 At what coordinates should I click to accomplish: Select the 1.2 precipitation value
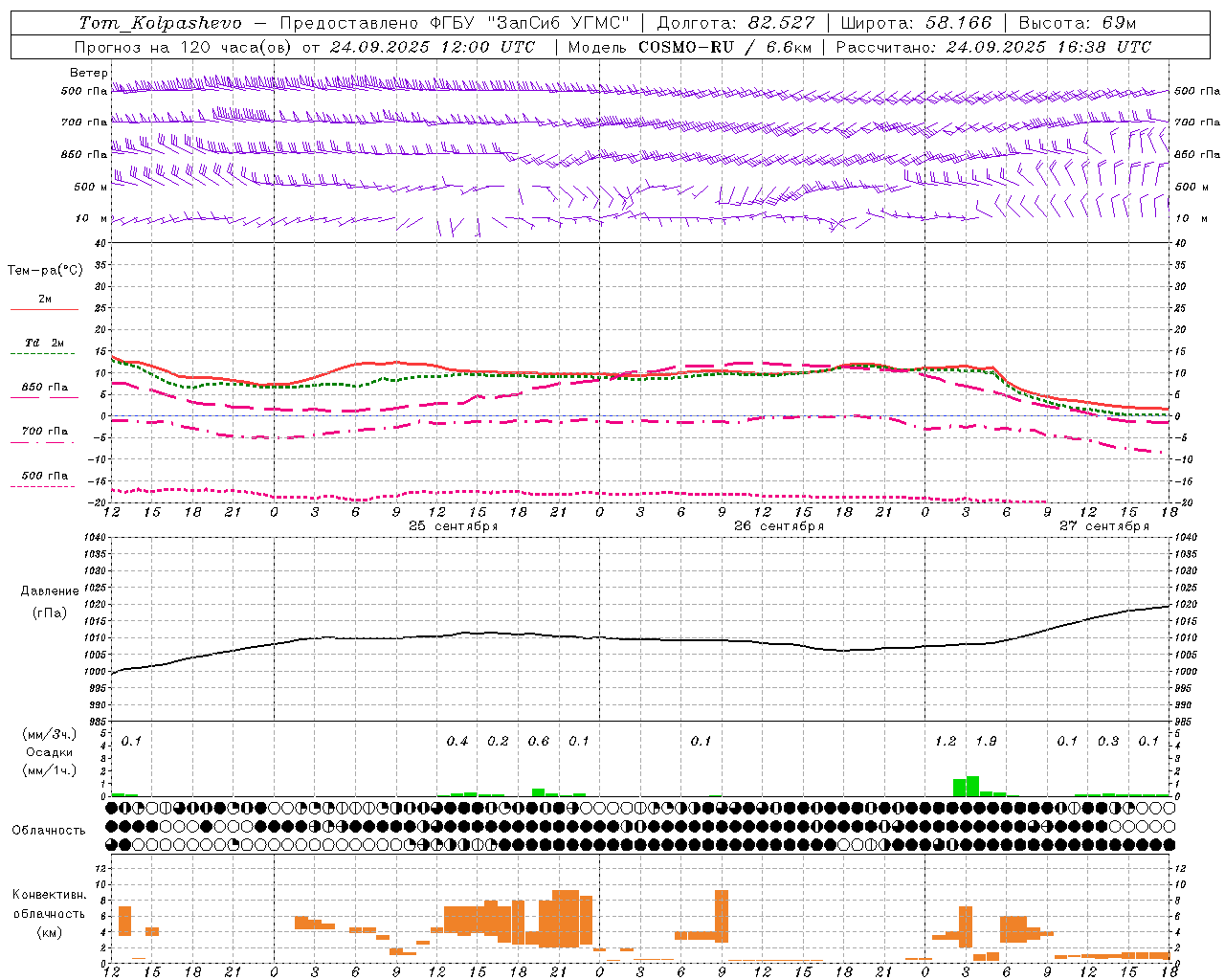(946, 742)
